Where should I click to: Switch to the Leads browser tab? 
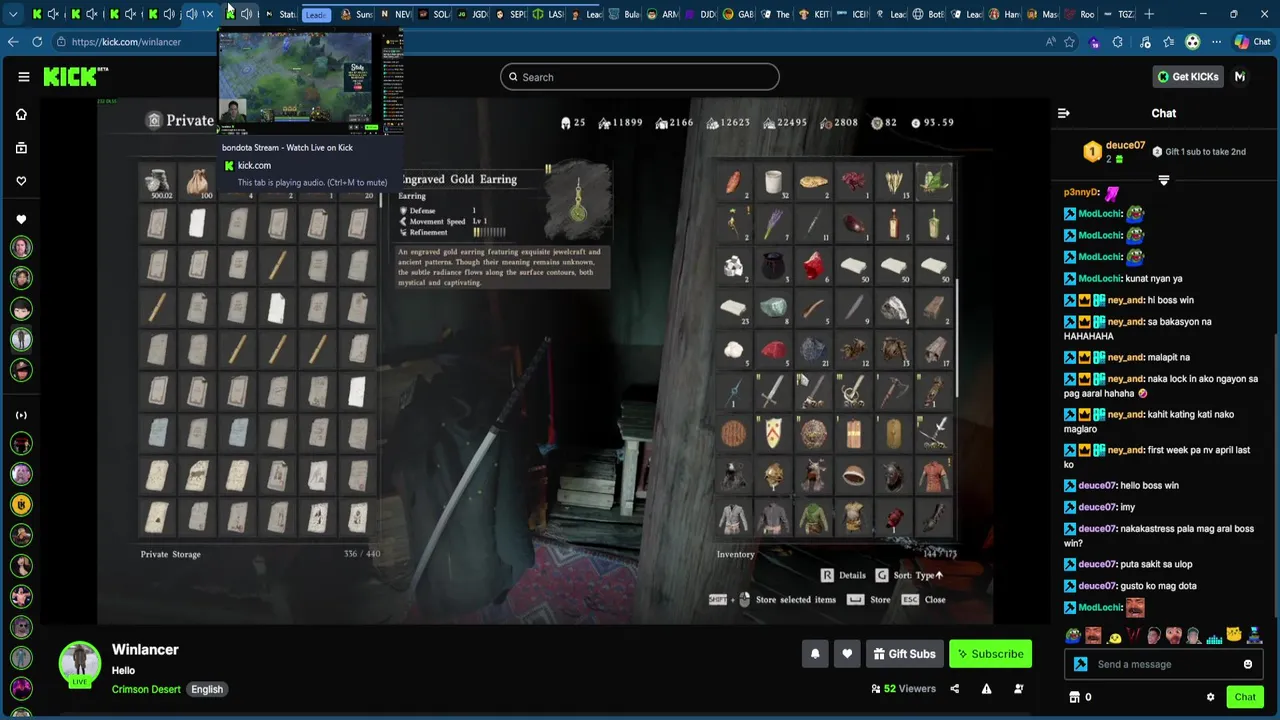coord(316,14)
